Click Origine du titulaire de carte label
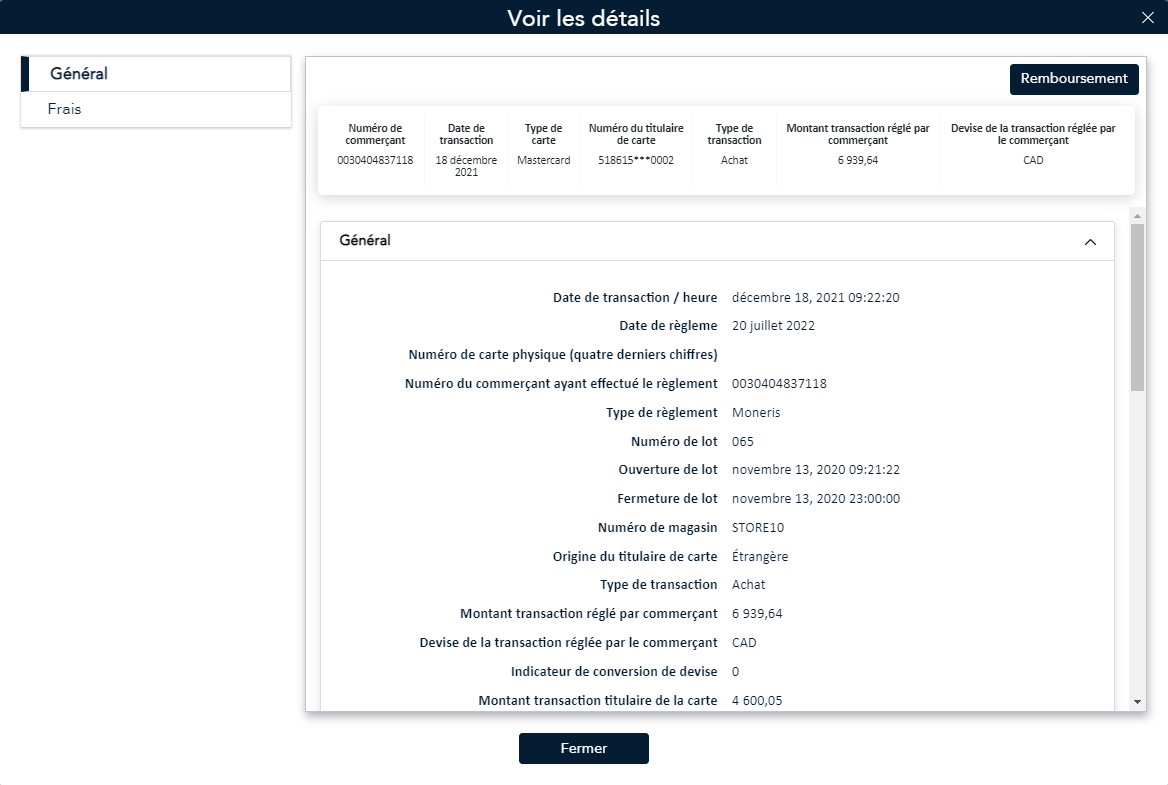 point(635,557)
